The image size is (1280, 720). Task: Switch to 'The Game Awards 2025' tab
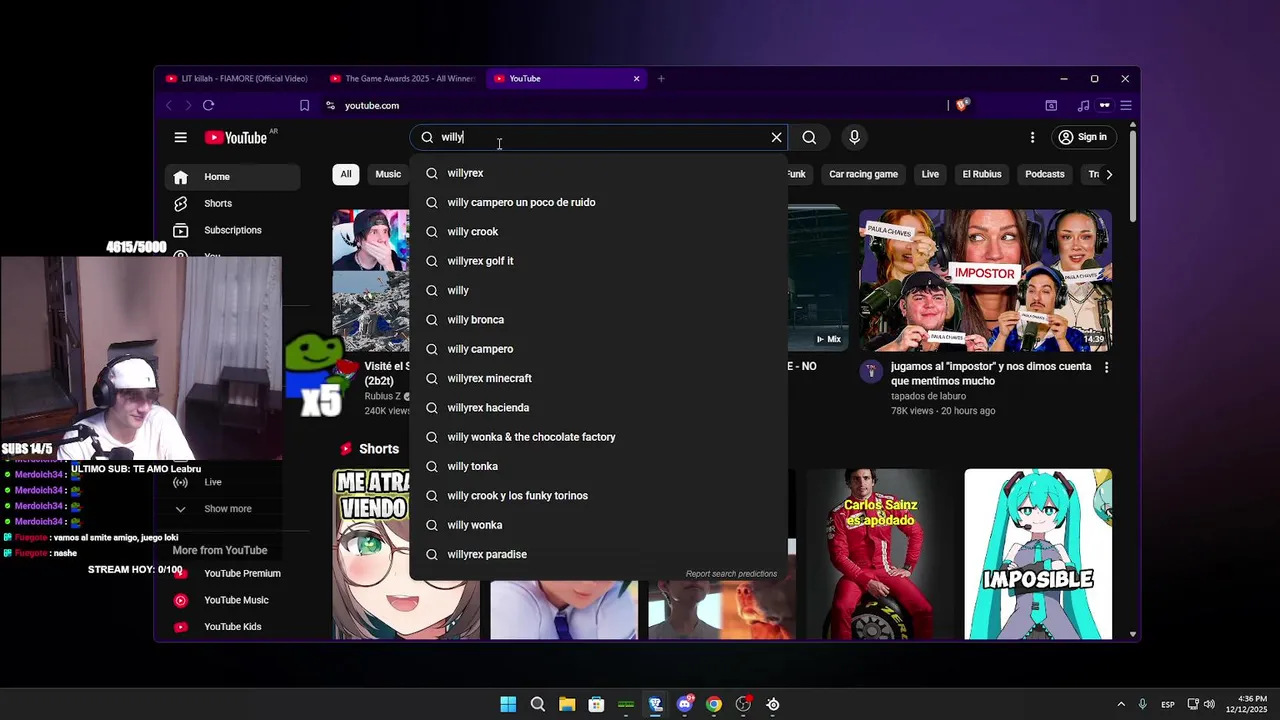(x=403, y=78)
